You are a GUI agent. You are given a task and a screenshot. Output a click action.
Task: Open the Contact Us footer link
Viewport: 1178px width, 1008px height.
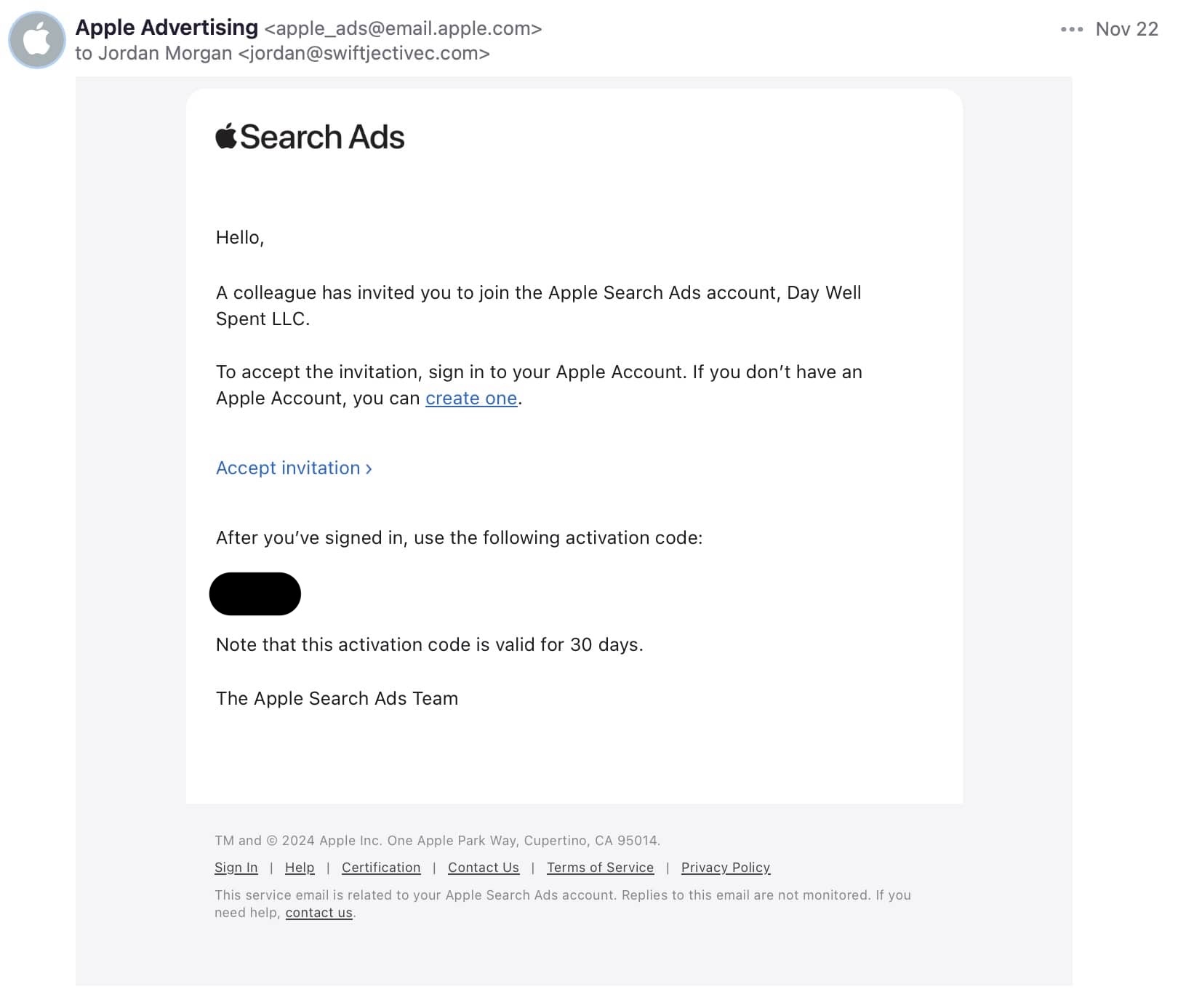(x=484, y=868)
